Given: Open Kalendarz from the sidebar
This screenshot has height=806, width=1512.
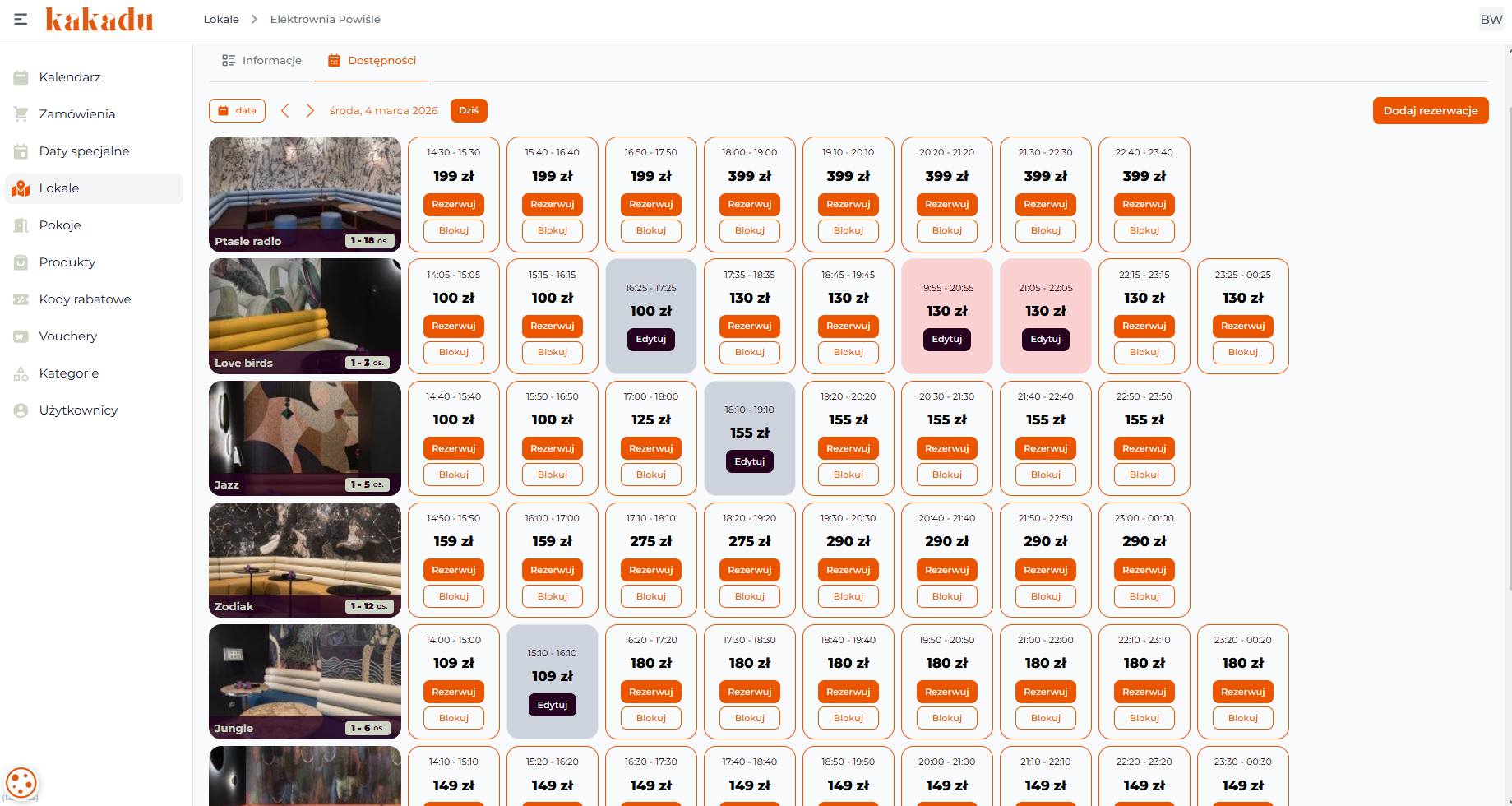Looking at the screenshot, I should (70, 77).
